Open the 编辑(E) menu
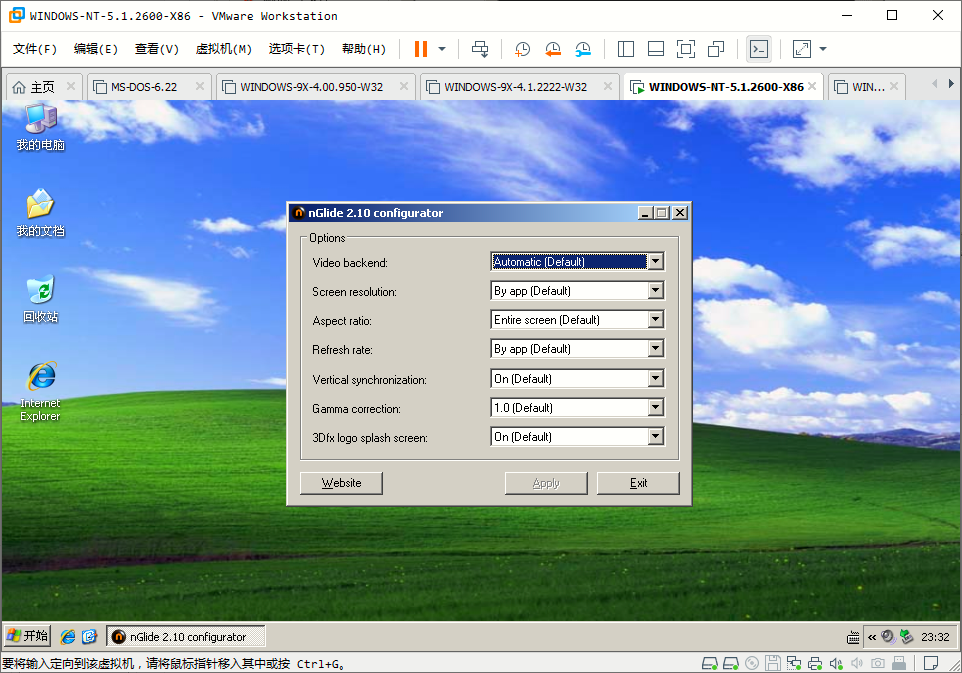Image resolution: width=962 pixels, height=673 pixels. pyautogui.click(x=96, y=49)
